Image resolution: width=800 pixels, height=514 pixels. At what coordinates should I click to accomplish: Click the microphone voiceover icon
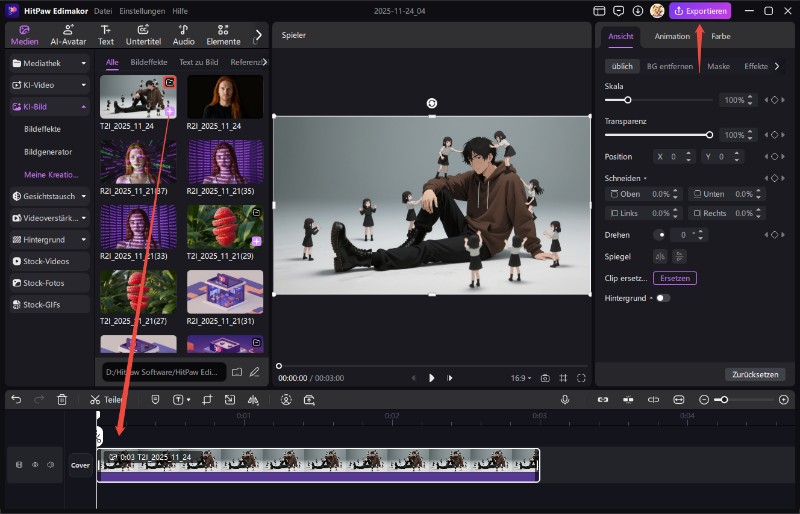[565, 399]
